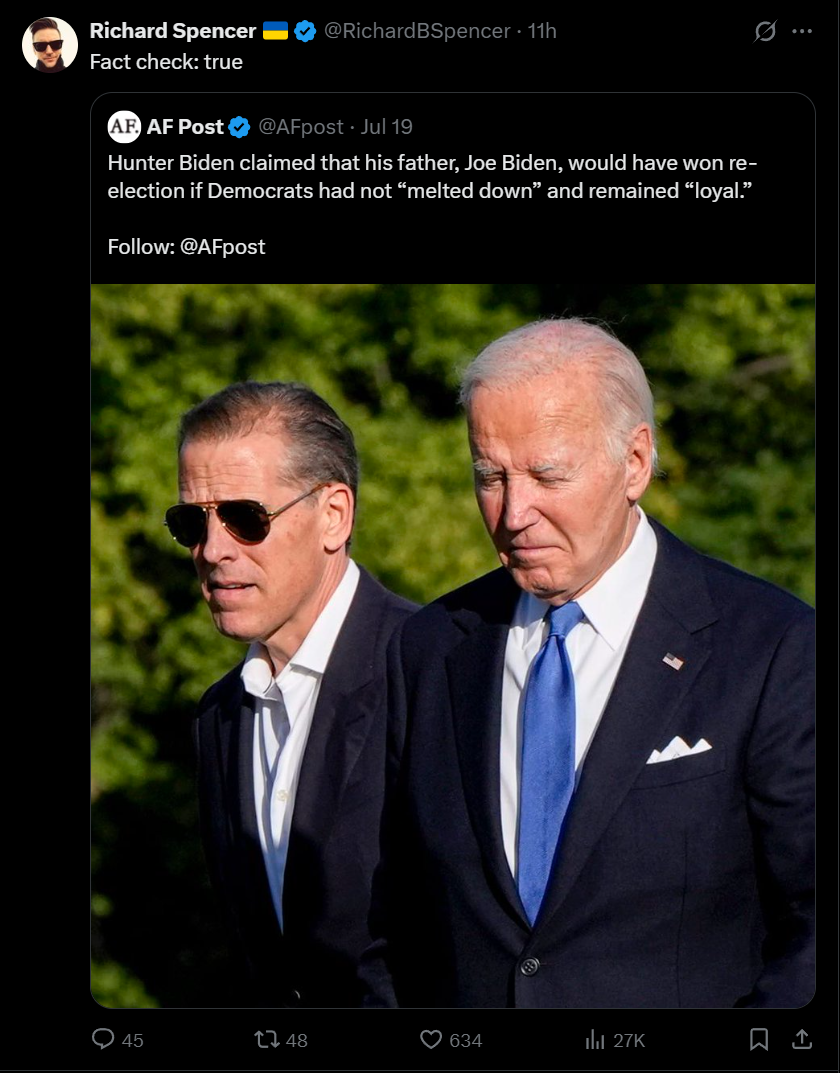Click Richard Spencer's blue verified badge
This screenshot has width=840, height=1073.
pyautogui.click(x=305, y=31)
